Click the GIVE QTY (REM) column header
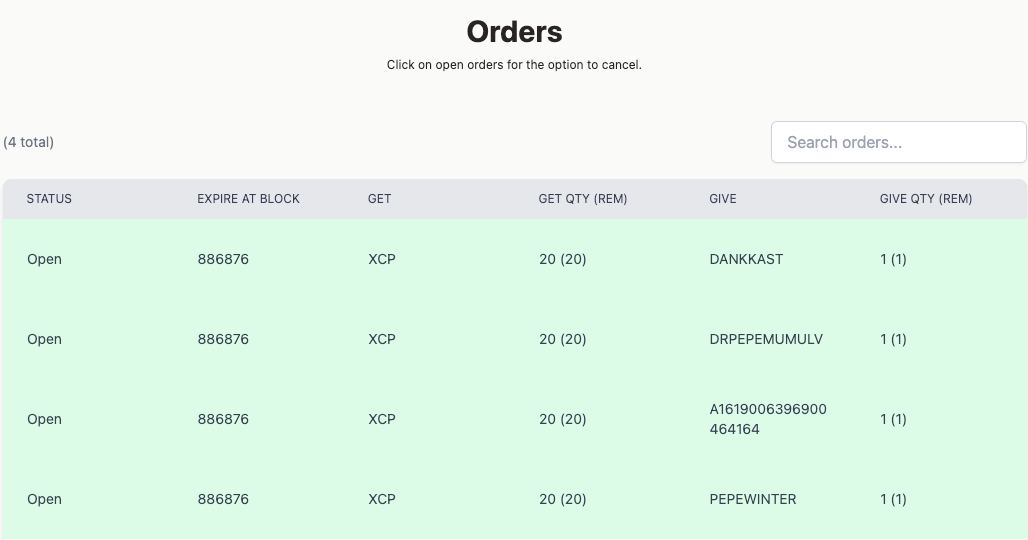Viewport: 1028px width, 540px height. coord(925,199)
